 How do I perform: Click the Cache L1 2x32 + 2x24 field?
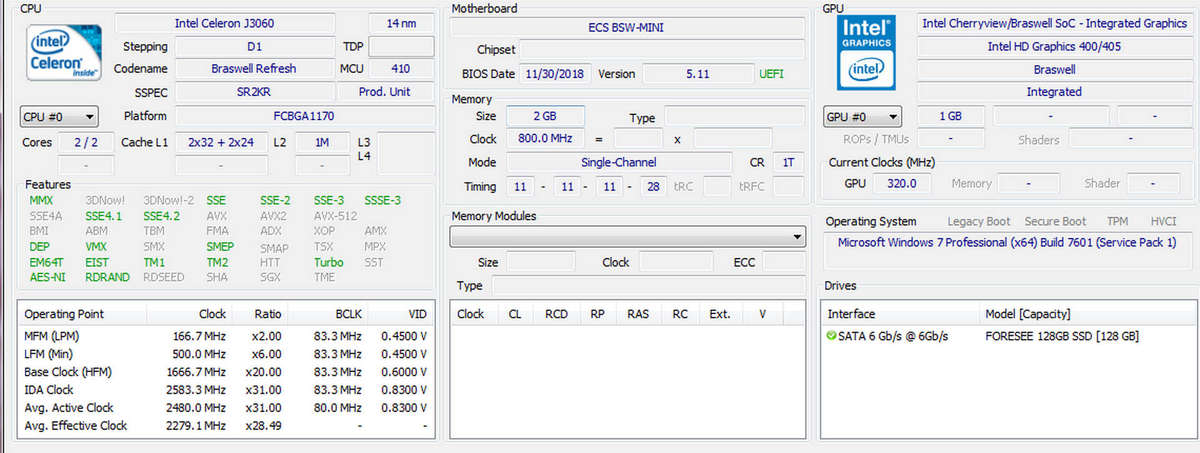coord(221,143)
